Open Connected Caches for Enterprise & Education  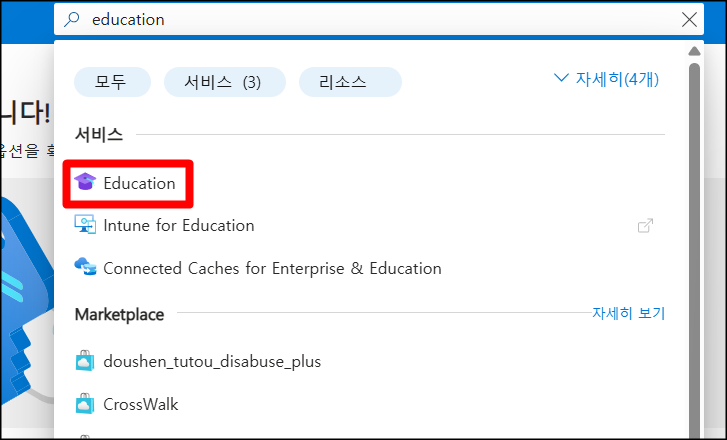(272, 268)
